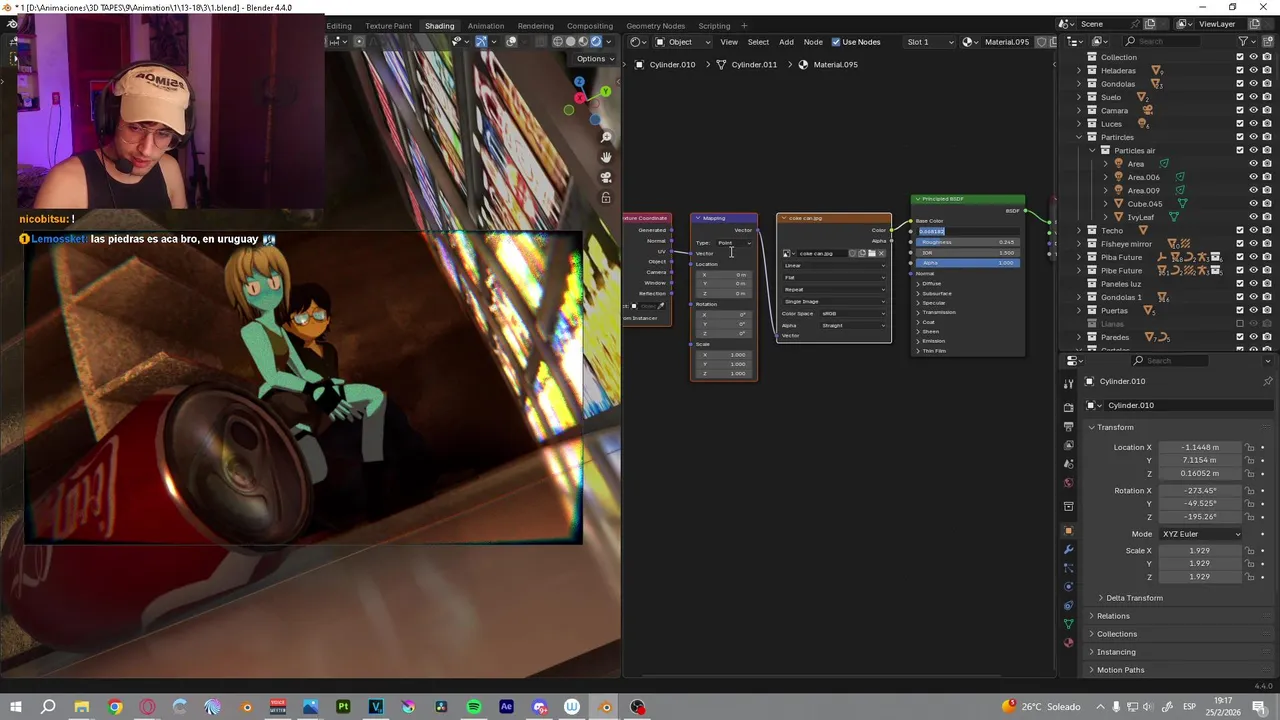The width and height of the screenshot is (1280, 720).
Task: Expand the Heladeras collection
Action: [1079, 71]
